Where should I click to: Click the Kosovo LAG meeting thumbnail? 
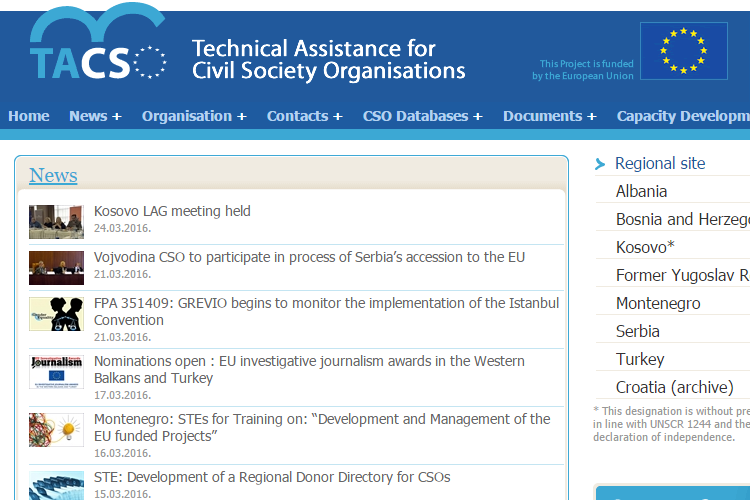coord(56,222)
